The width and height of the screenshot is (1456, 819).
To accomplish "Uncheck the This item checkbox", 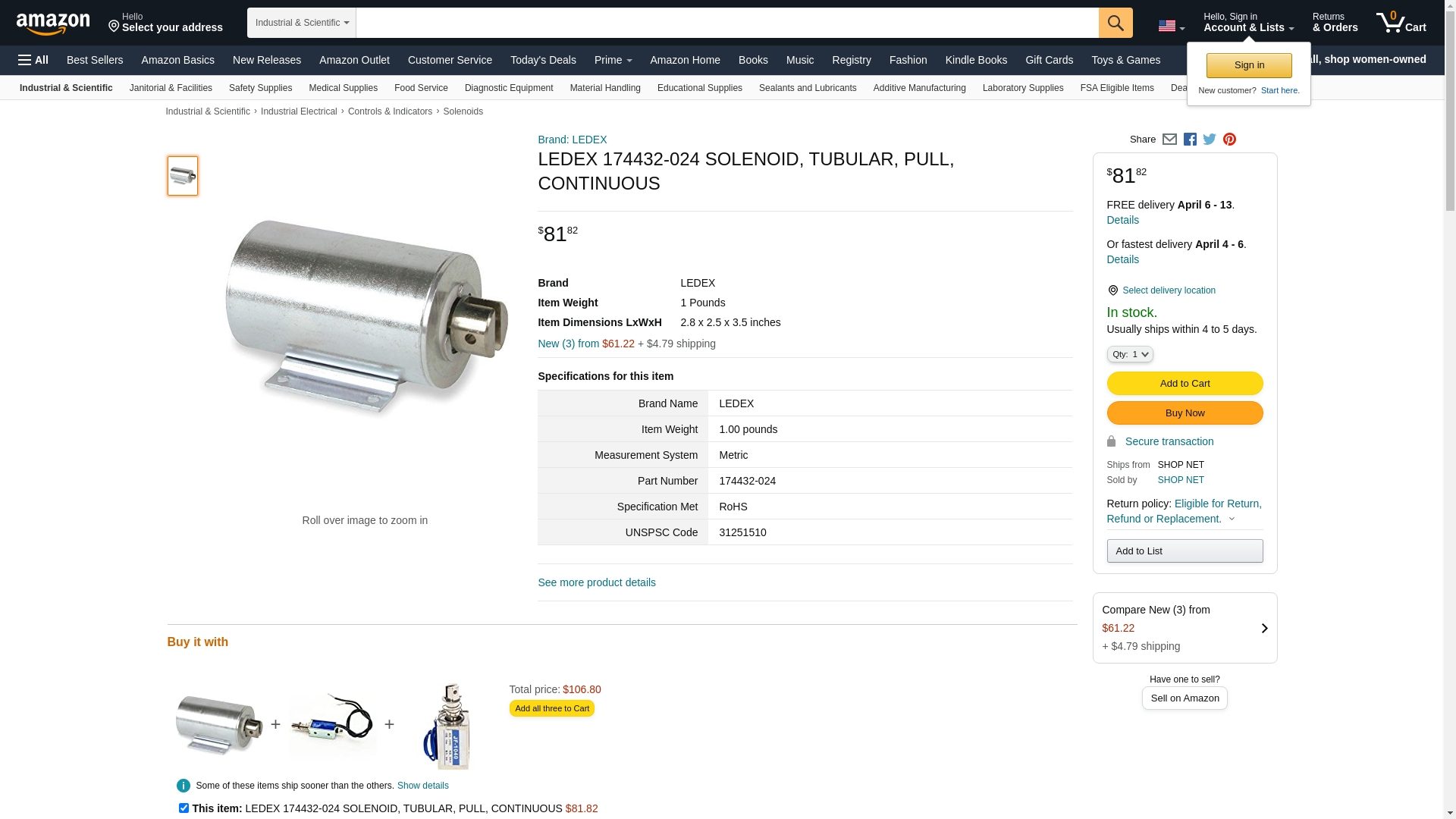I will pyautogui.click(x=184, y=808).
